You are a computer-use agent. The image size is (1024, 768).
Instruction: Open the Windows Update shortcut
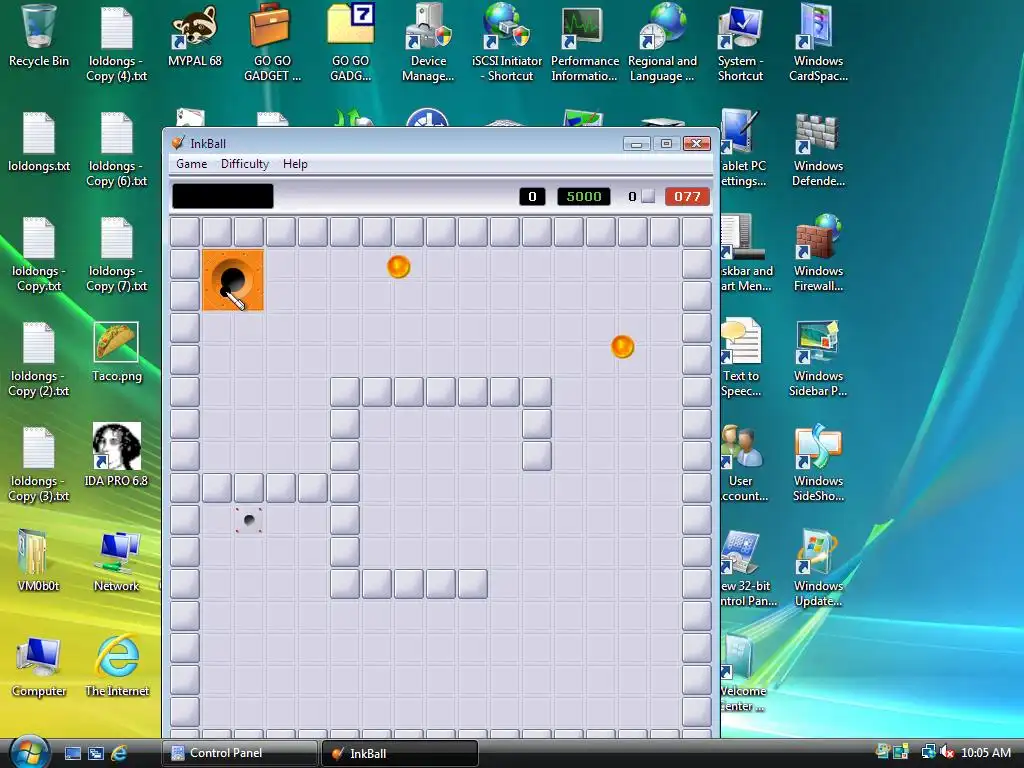[818, 568]
